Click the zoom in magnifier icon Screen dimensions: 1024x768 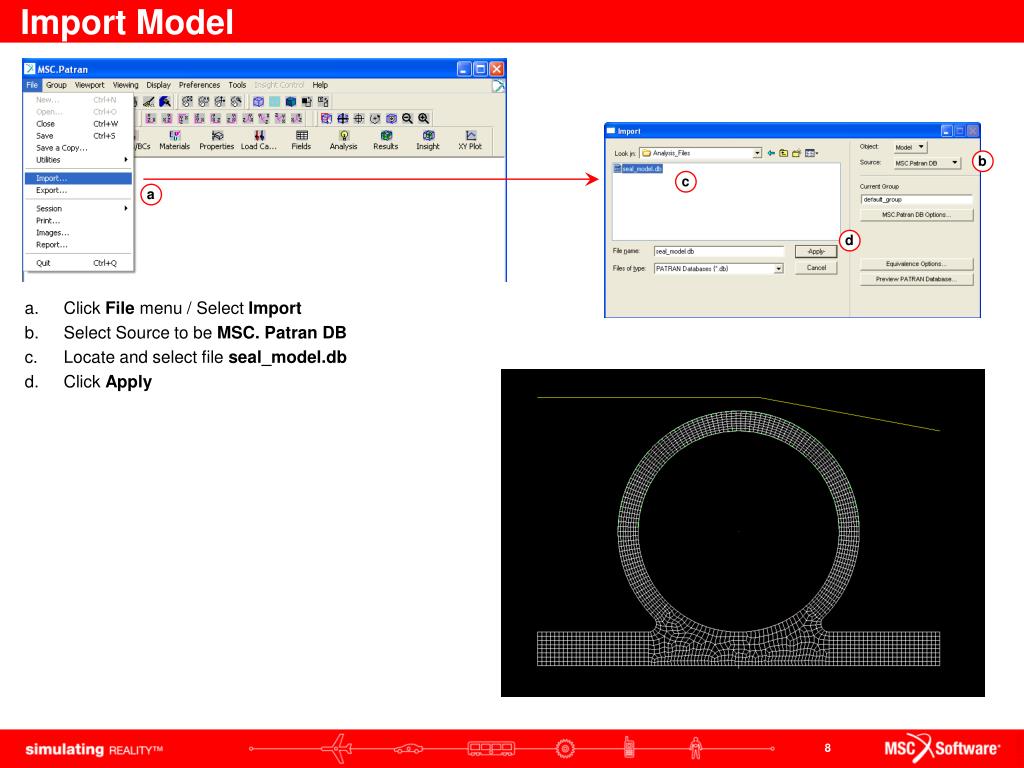click(x=424, y=118)
